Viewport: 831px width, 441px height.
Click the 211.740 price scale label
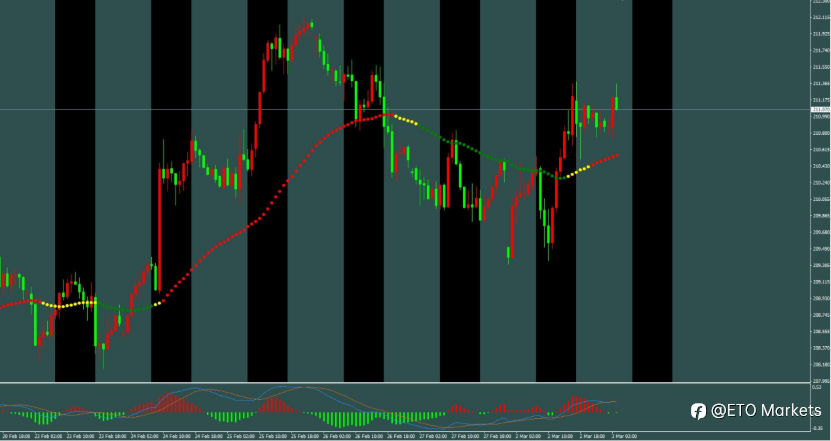[821, 50]
